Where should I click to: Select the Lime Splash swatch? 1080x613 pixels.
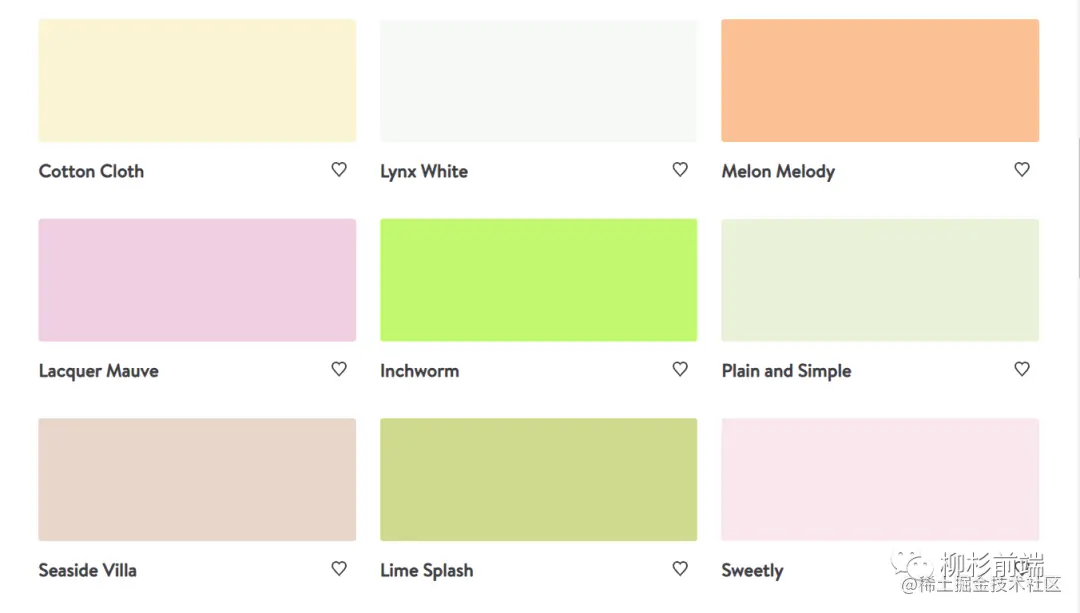point(538,479)
